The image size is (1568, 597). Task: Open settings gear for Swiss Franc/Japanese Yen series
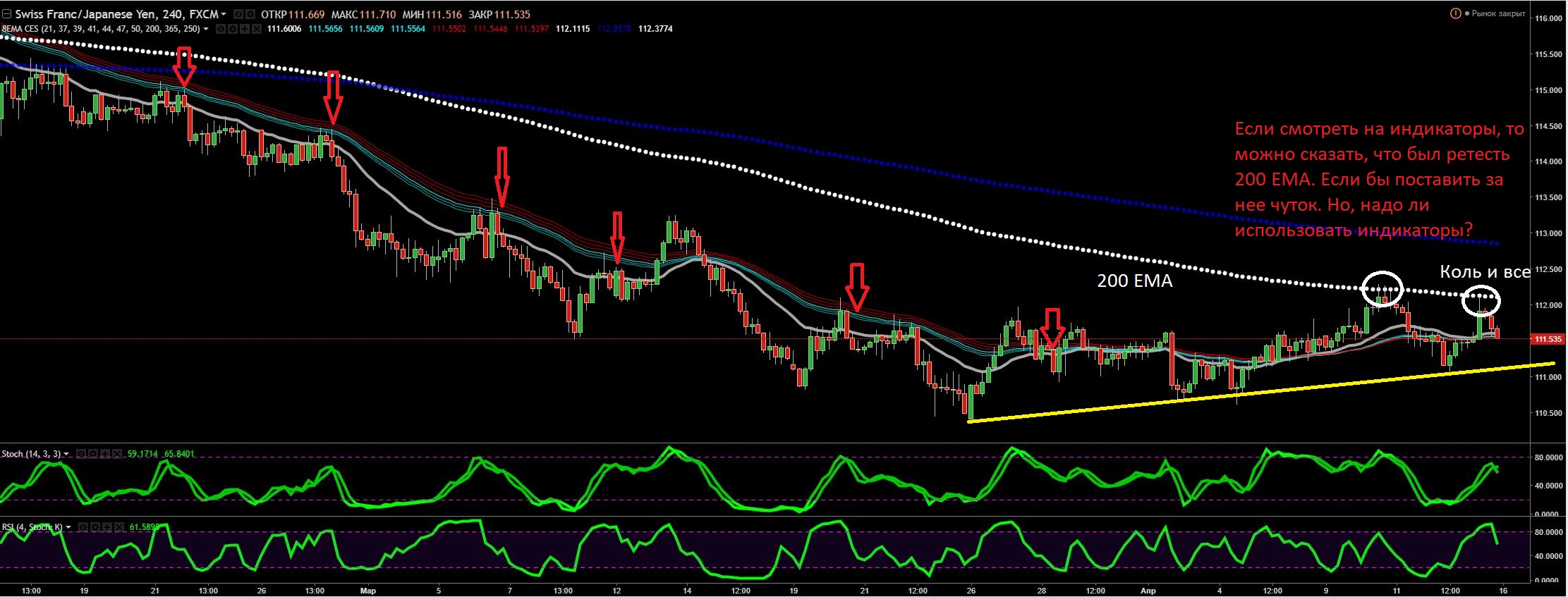250,14
